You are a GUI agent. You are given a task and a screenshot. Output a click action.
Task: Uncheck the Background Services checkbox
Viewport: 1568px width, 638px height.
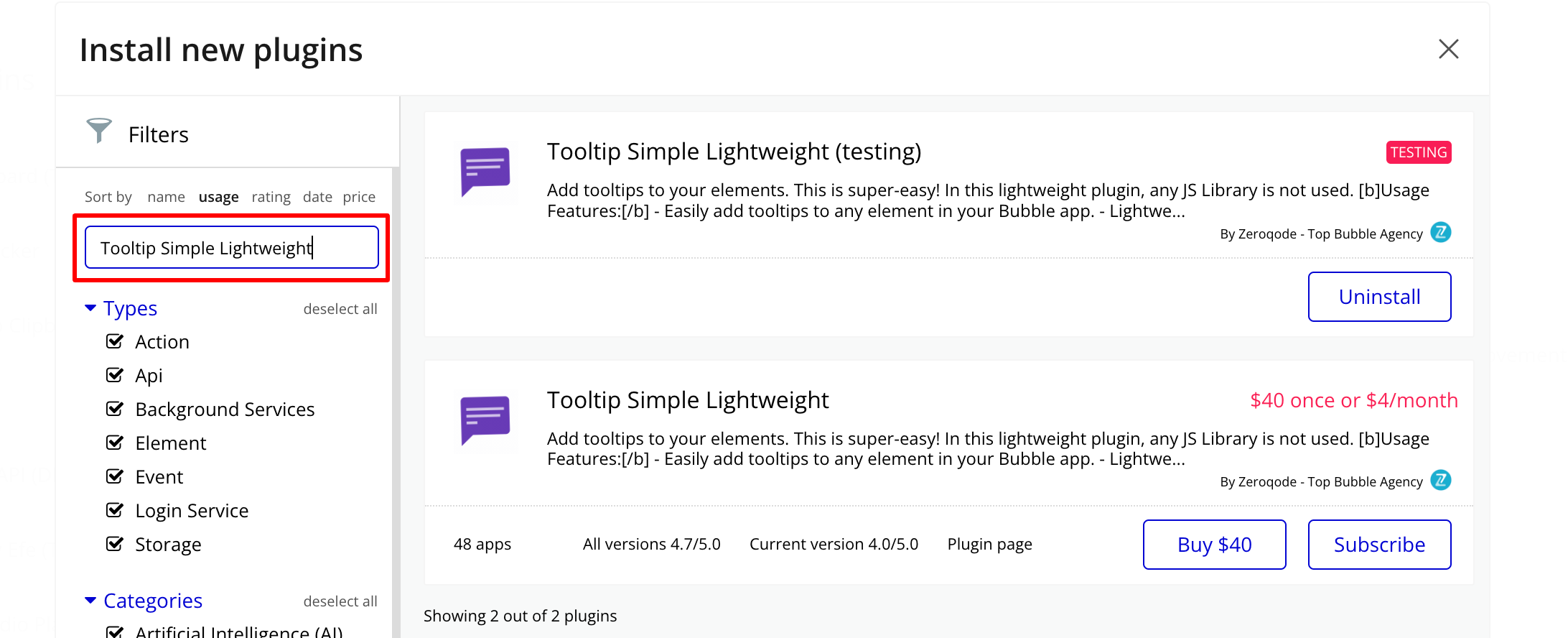coord(115,409)
